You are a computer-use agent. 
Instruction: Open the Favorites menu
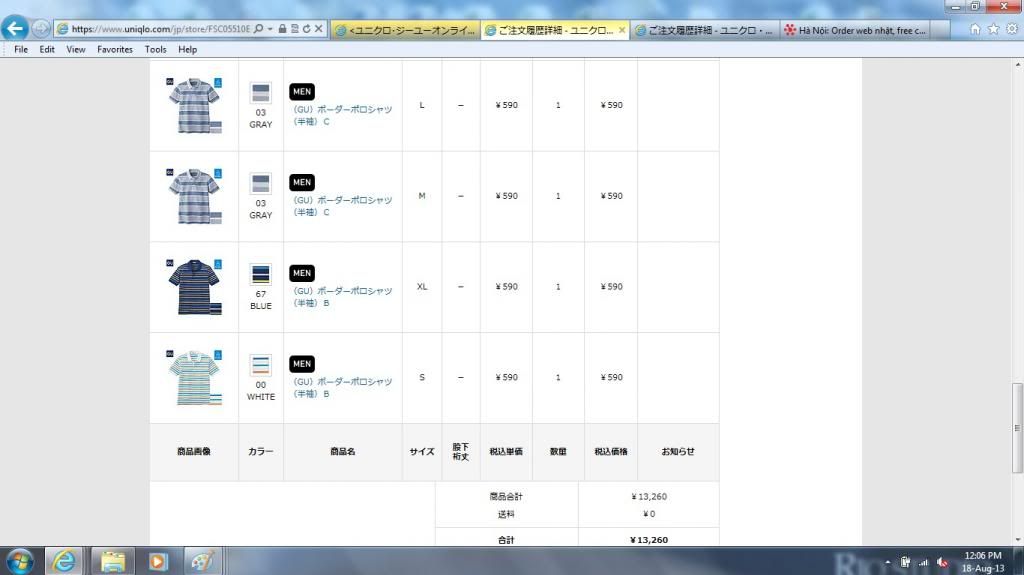(115, 49)
